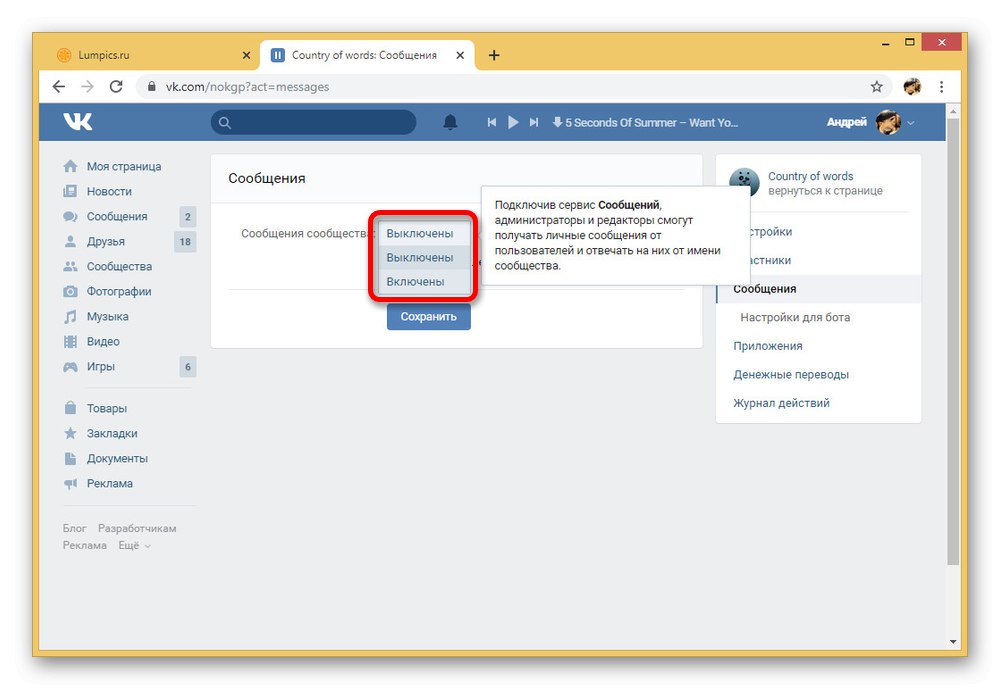Viewport: 1000px width, 689px height.
Task: Select second Выключены option in dropdown list
Action: click(424, 257)
